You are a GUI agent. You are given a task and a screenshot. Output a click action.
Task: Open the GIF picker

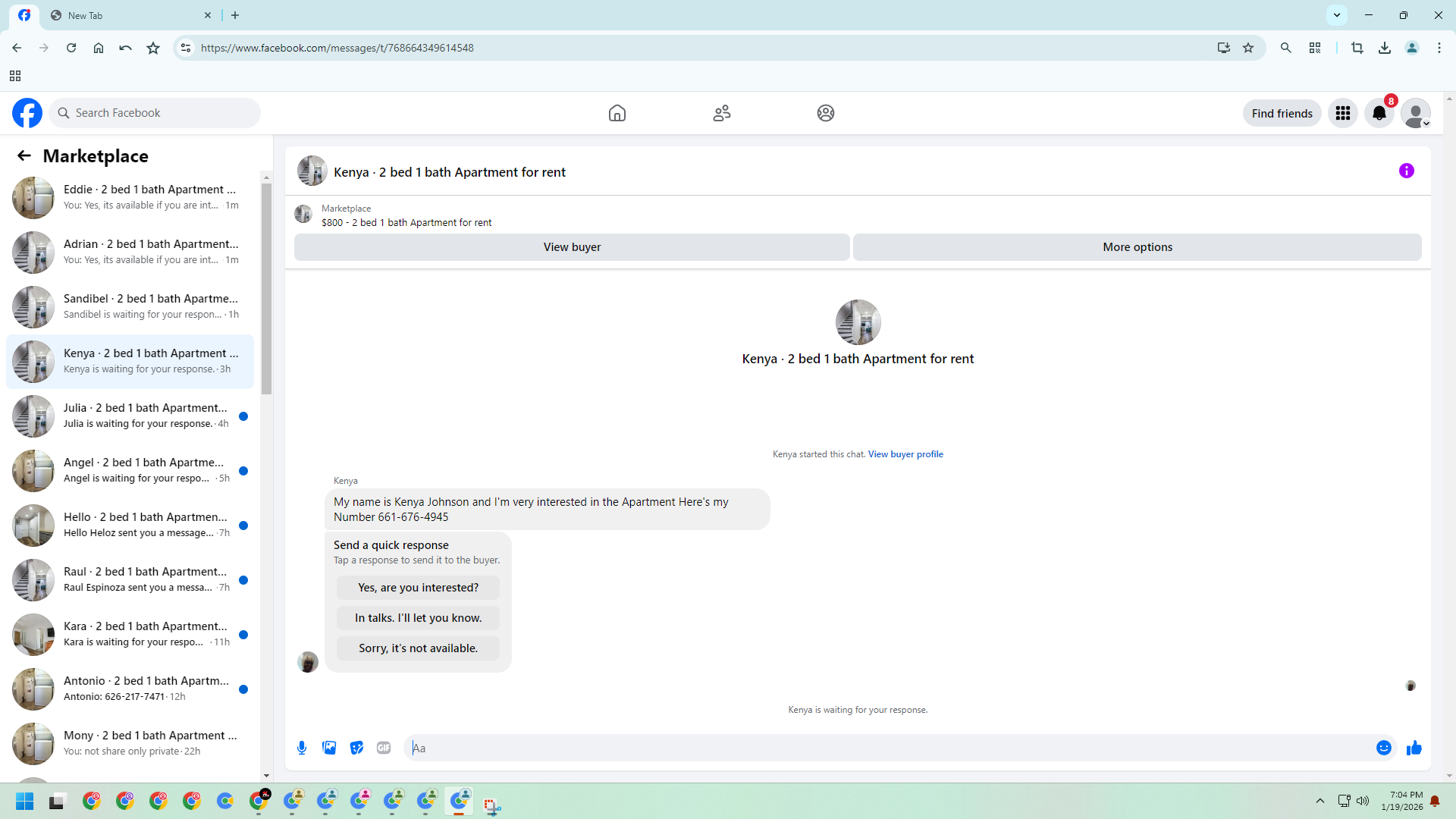[x=384, y=748]
